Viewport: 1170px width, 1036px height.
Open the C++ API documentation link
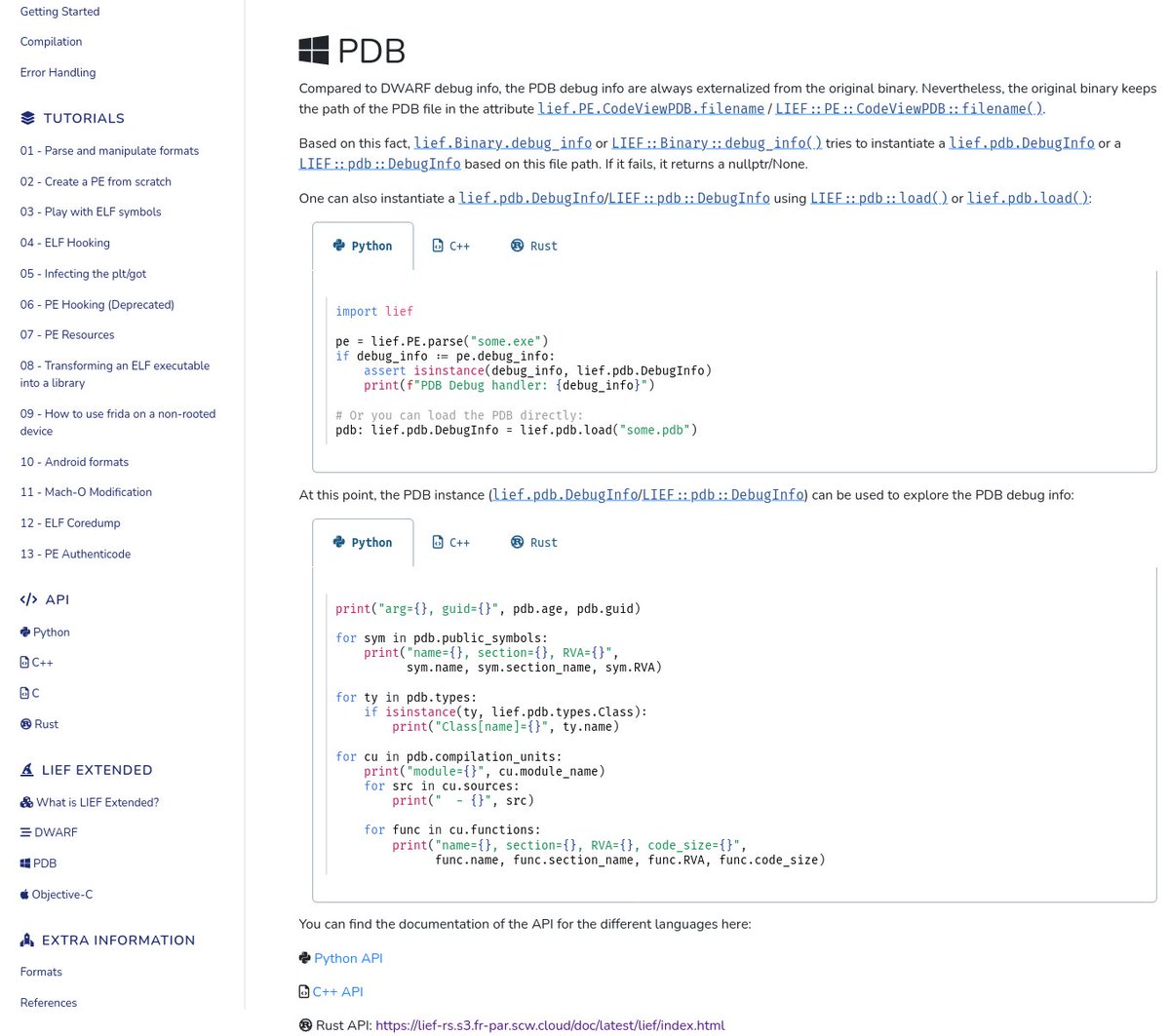(337, 991)
